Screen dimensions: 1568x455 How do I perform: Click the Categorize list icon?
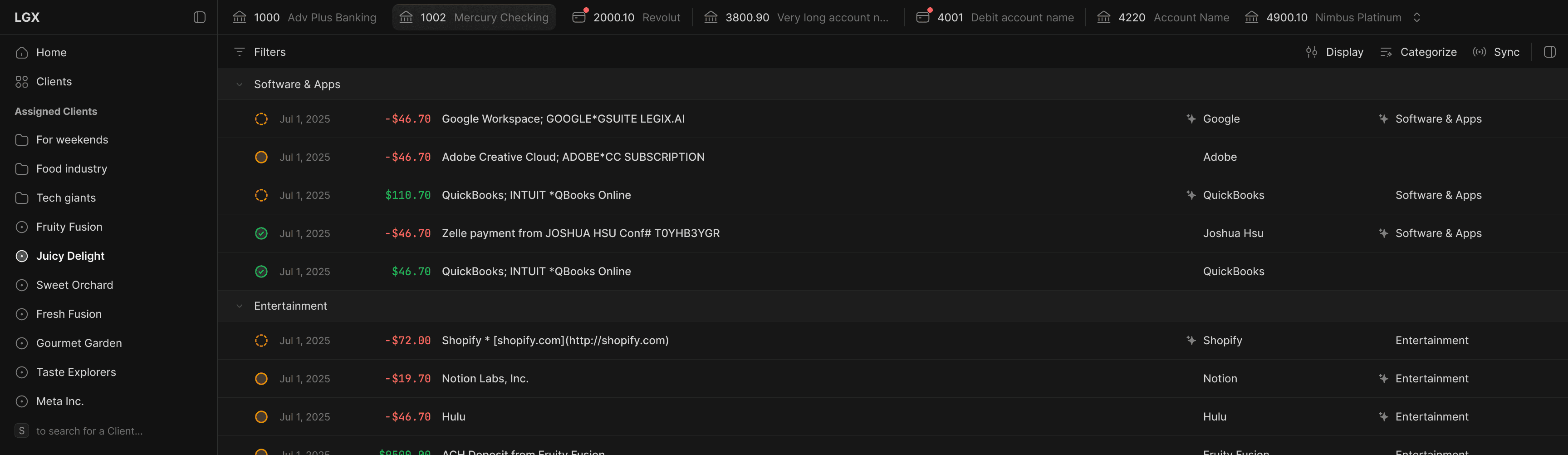pos(1386,52)
